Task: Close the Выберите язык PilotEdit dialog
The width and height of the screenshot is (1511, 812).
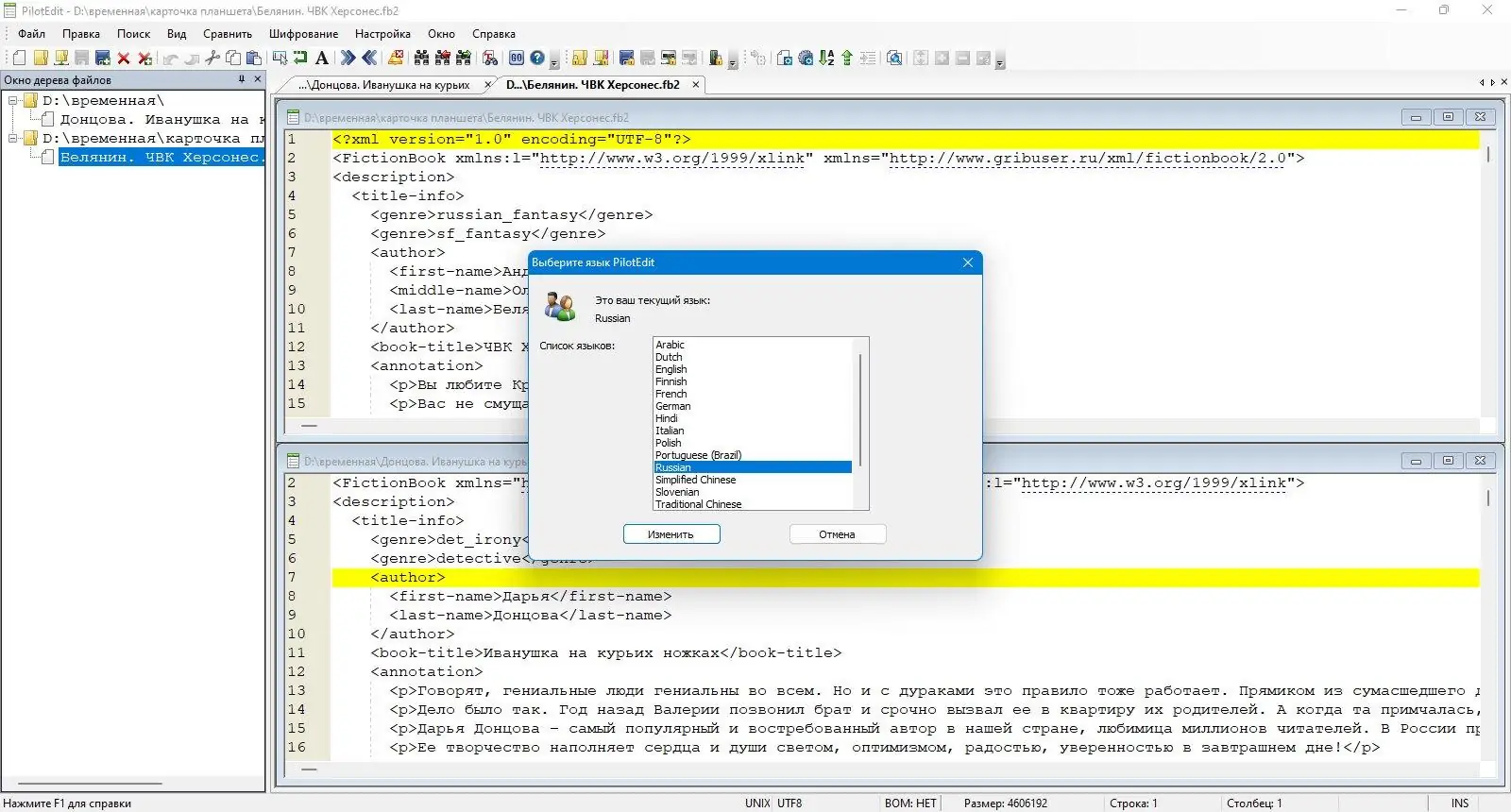Action: coord(967,262)
